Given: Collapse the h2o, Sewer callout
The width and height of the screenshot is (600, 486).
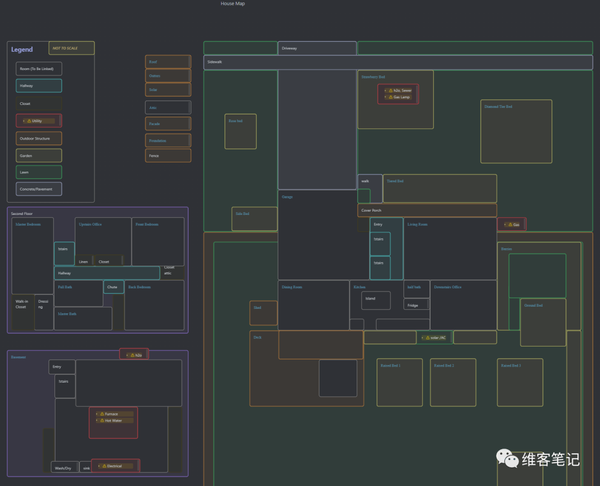Looking at the screenshot, I should click(386, 91).
